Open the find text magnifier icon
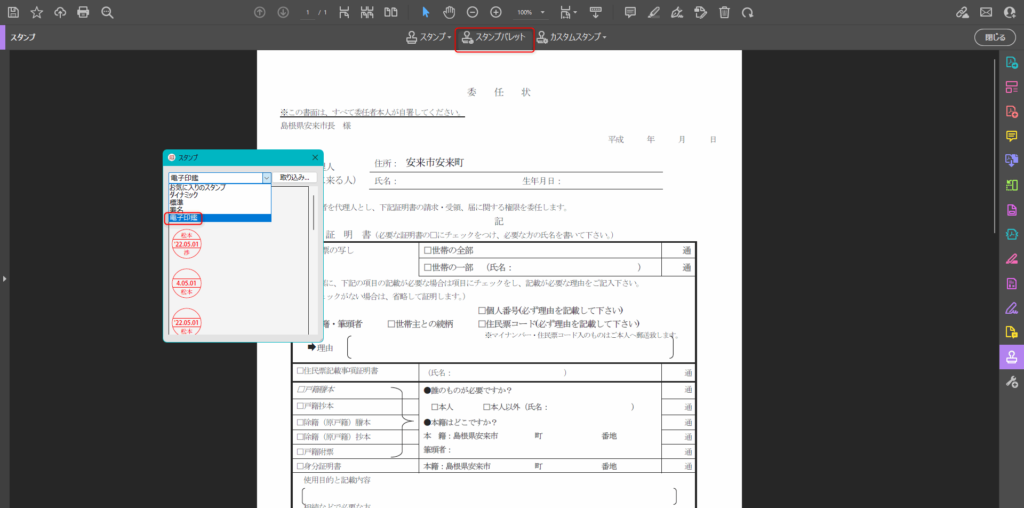Image resolution: width=1024 pixels, height=508 pixels. point(108,12)
